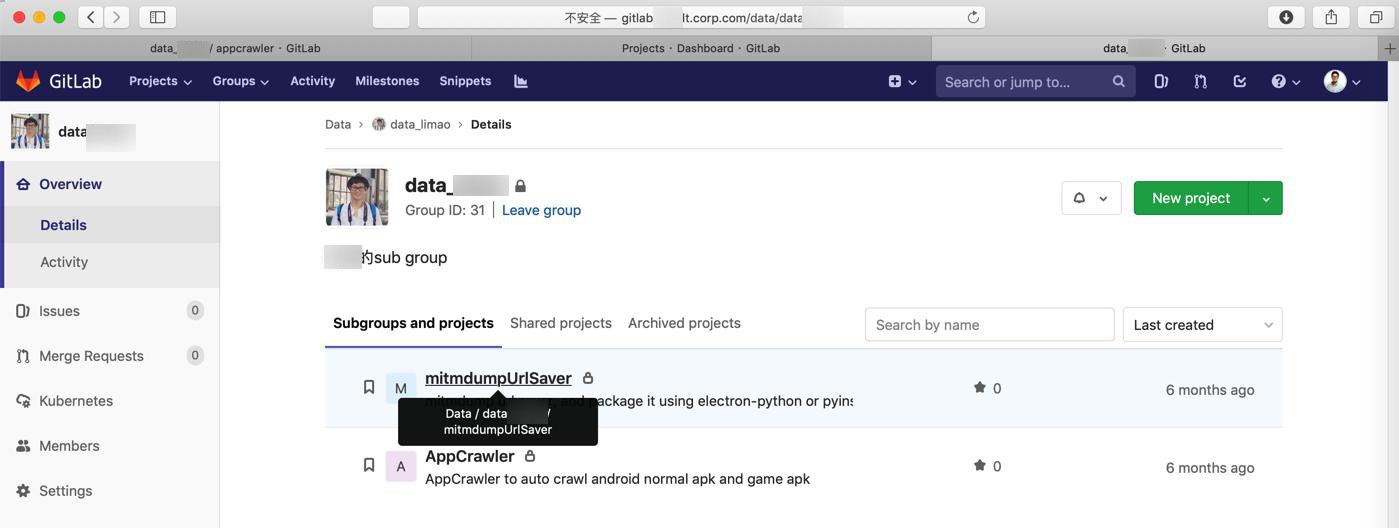Image resolution: width=1399 pixels, height=528 pixels.
Task: Open the notification bell dropdown
Action: tap(1091, 198)
